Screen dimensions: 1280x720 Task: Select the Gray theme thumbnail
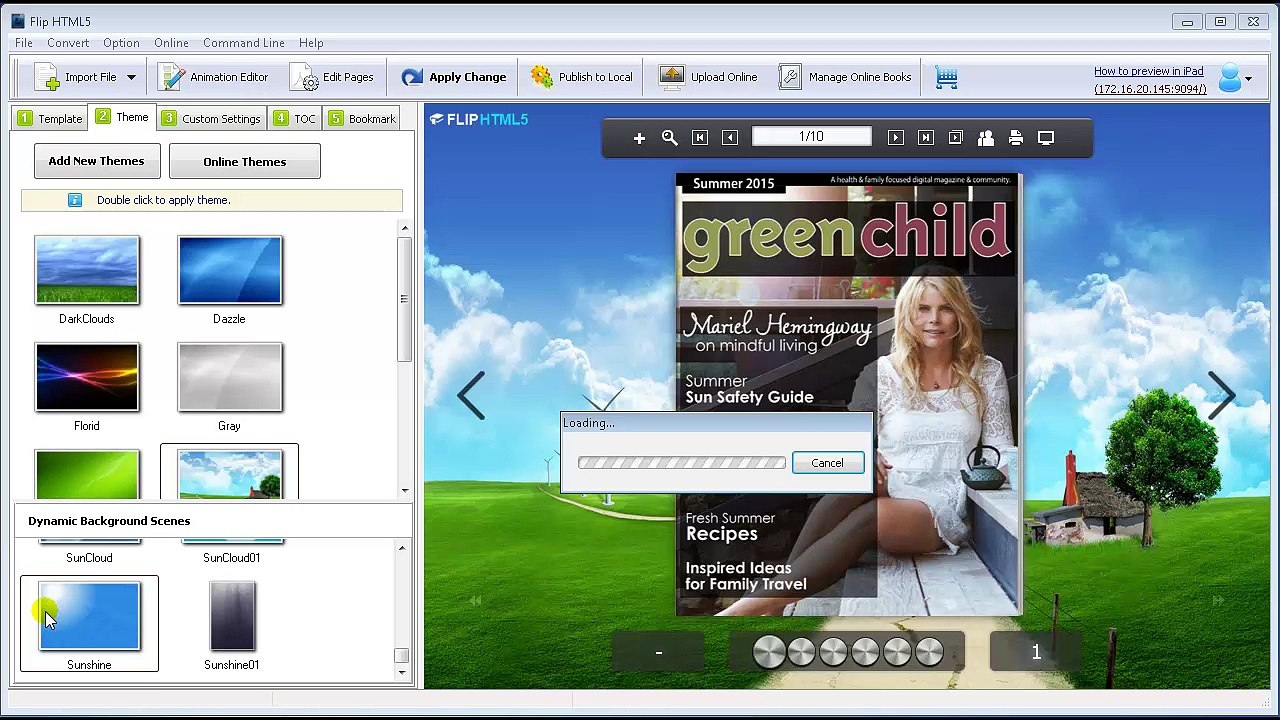(230, 377)
